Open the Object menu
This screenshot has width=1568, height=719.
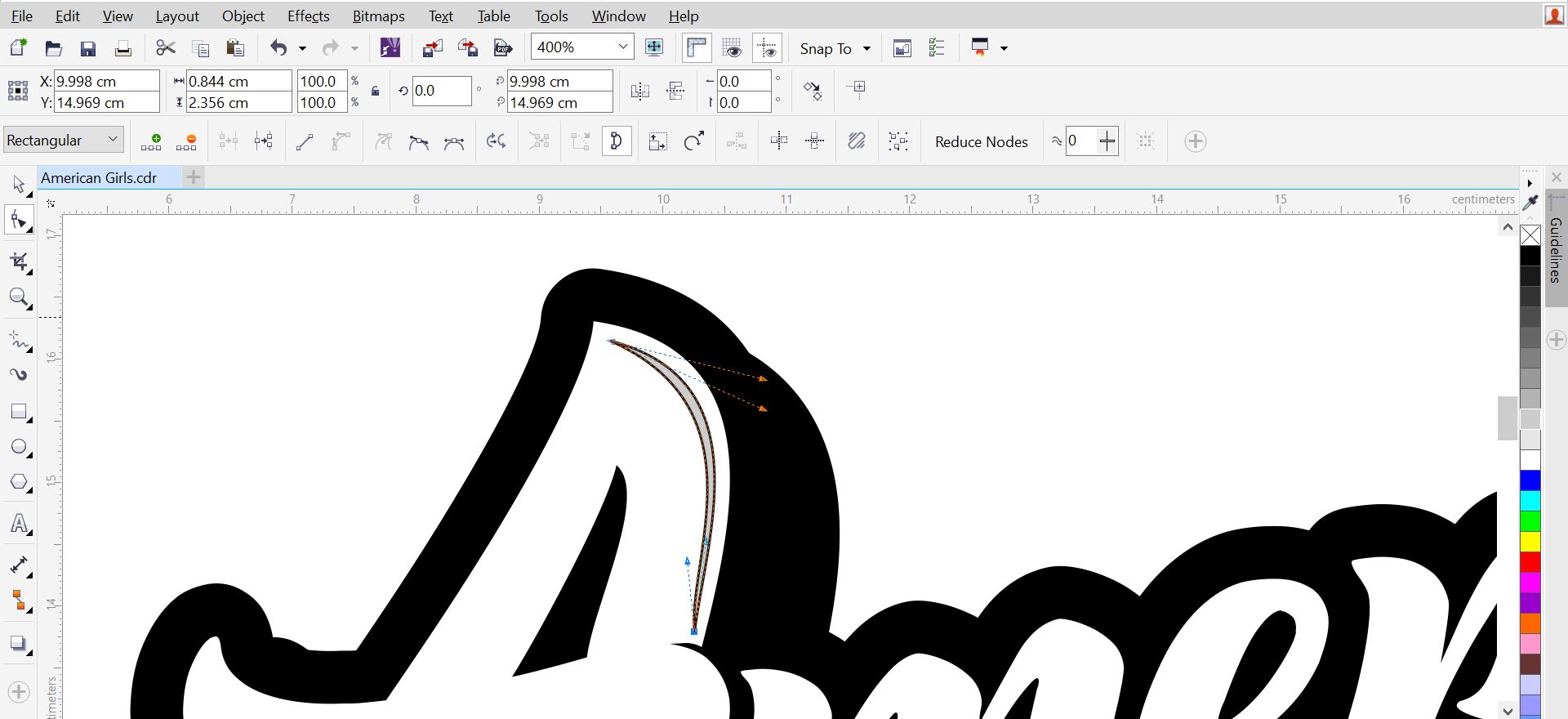[243, 16]
